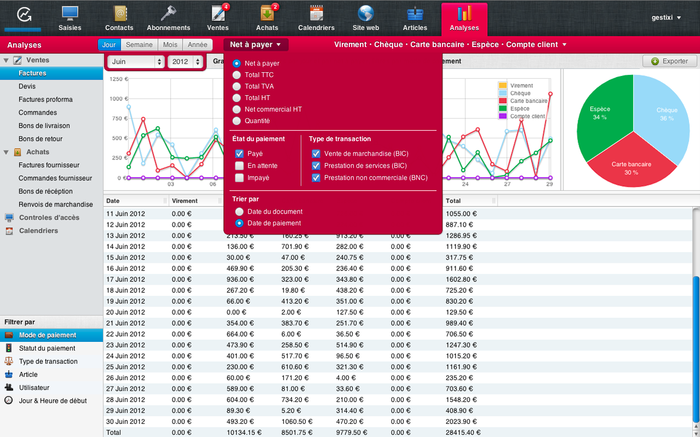This screenshot has width=700, height=437.
Task: Open the Site web globe icon
Action: (366, 15)
